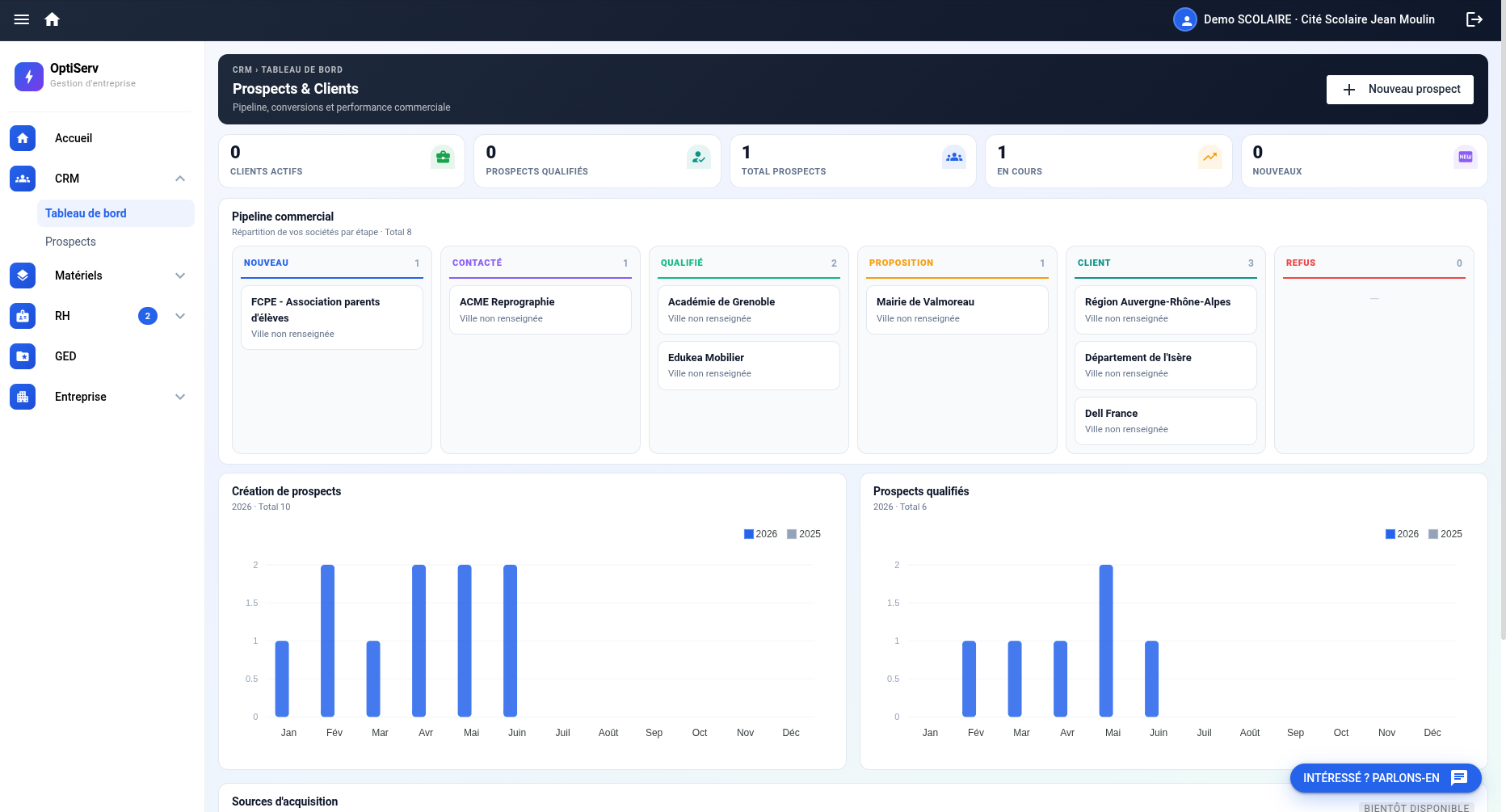Toggle 2025 legend in Prospects qualifiés chart
1506x812 pixels.
(1445, 534)
